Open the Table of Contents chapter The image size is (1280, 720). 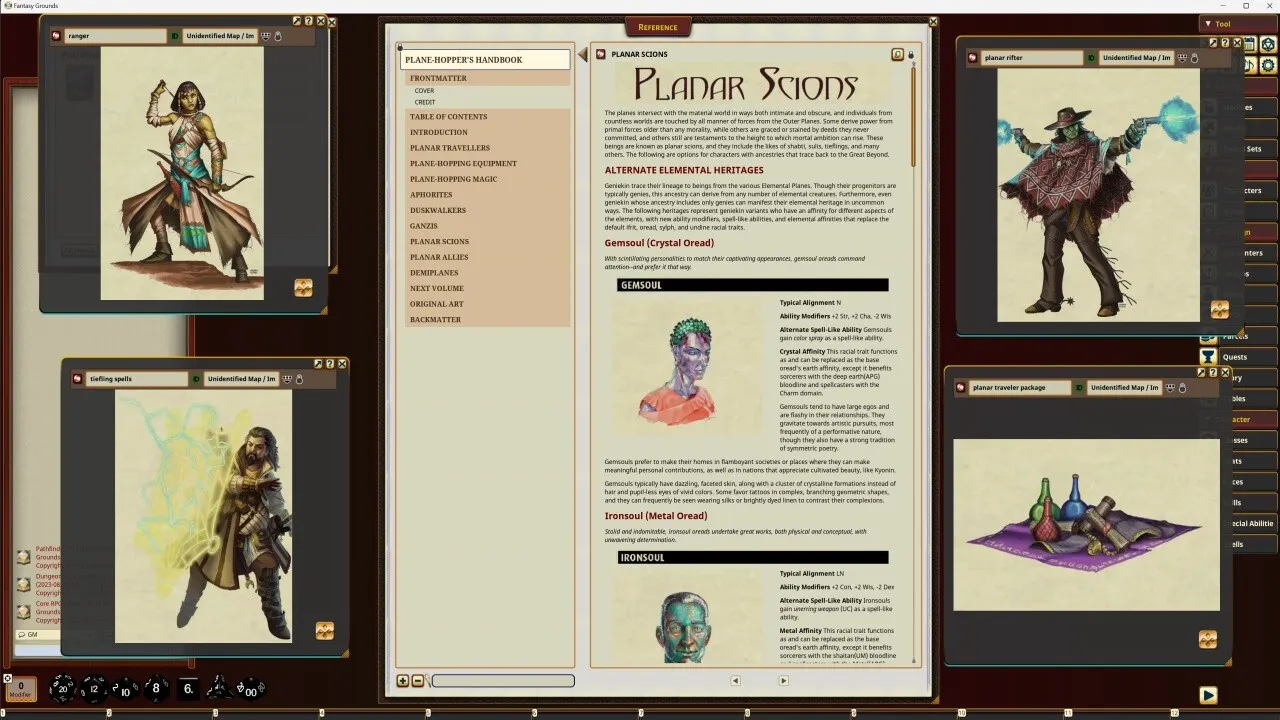point(448,117)
